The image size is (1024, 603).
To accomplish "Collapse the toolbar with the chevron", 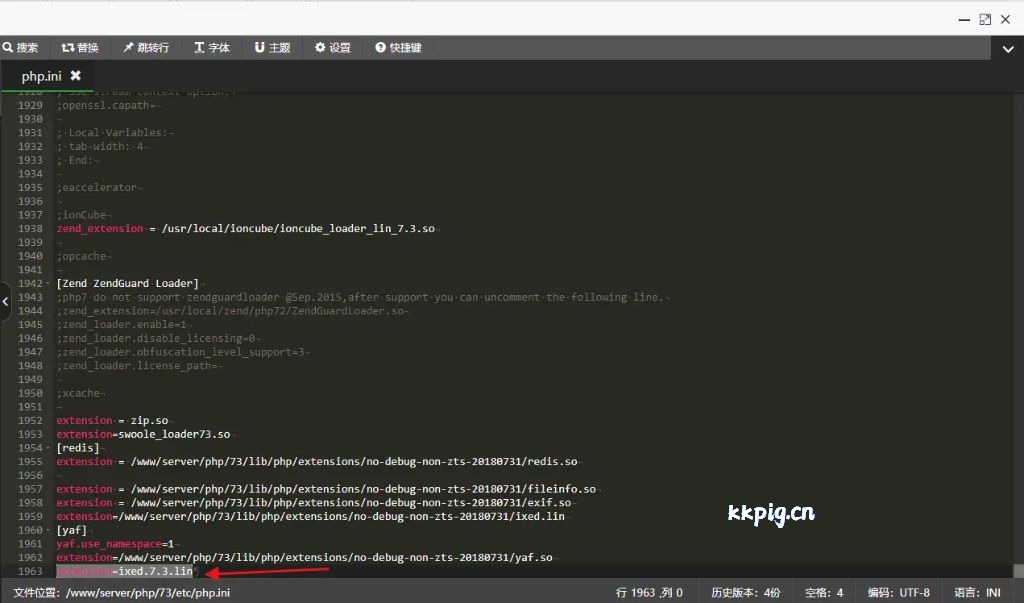I will pos(1008,49).
